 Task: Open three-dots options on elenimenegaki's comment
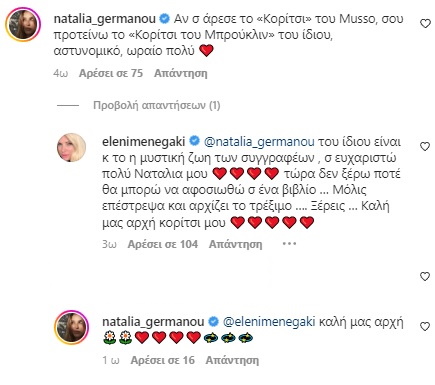[289, 244]
